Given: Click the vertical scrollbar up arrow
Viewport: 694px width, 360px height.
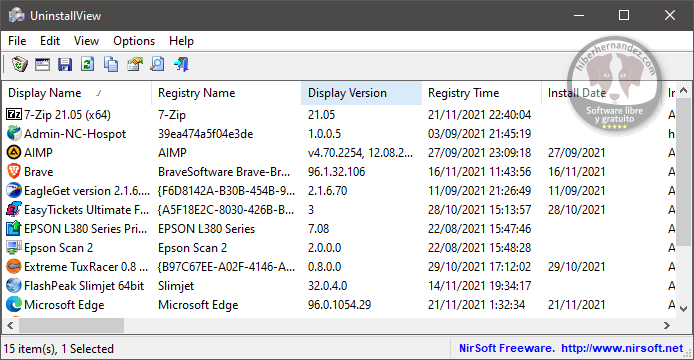Looking at the screenshot, I should (x=683, y=91).
